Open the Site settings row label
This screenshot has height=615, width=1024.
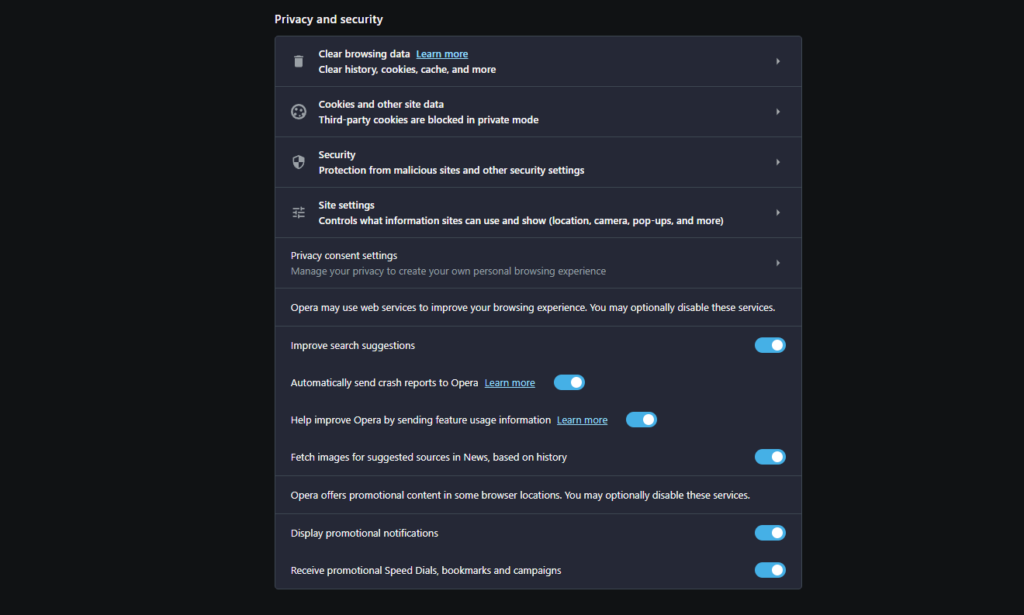click(346, 205)
